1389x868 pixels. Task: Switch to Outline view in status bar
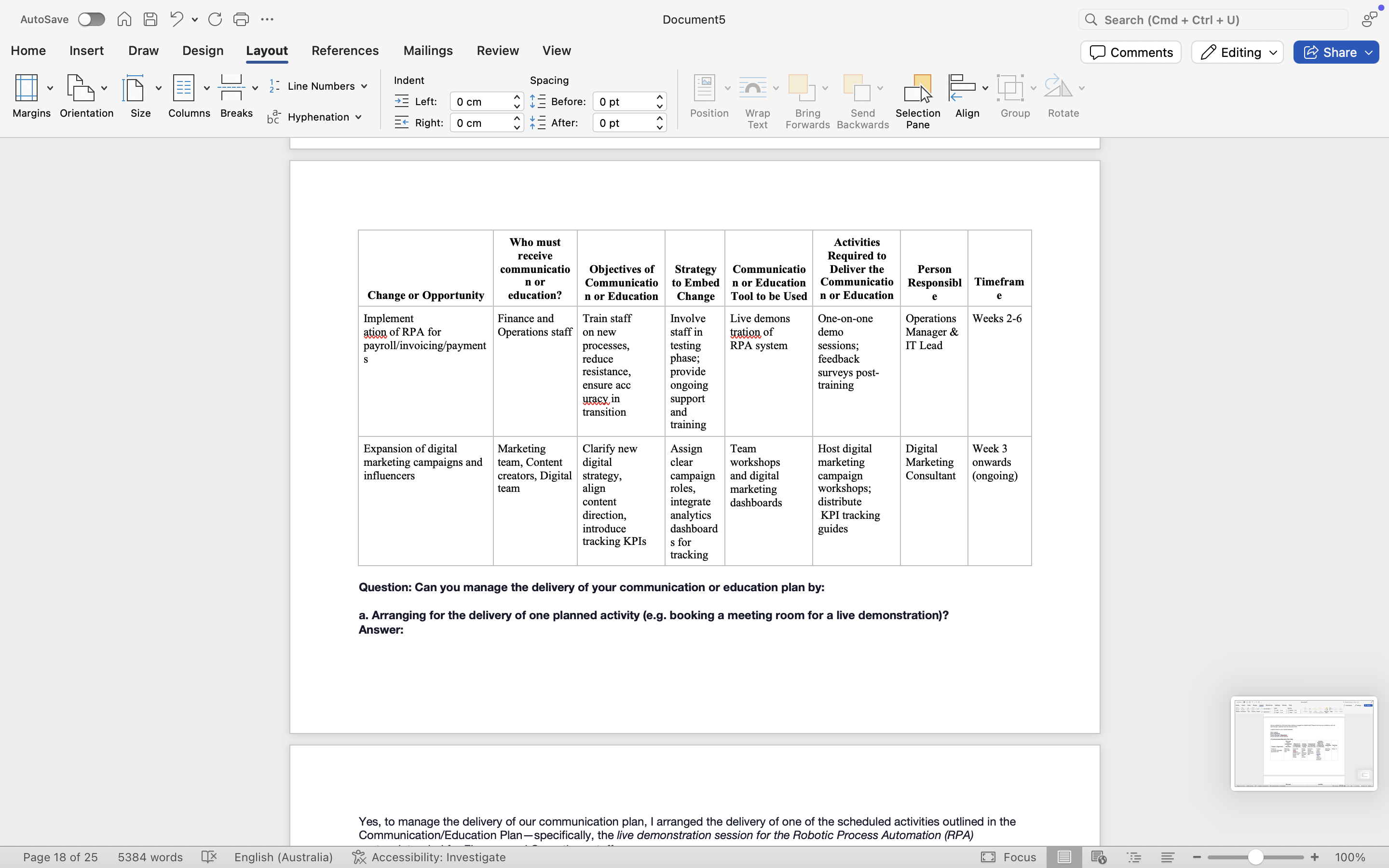click(x=1133, y=857)
